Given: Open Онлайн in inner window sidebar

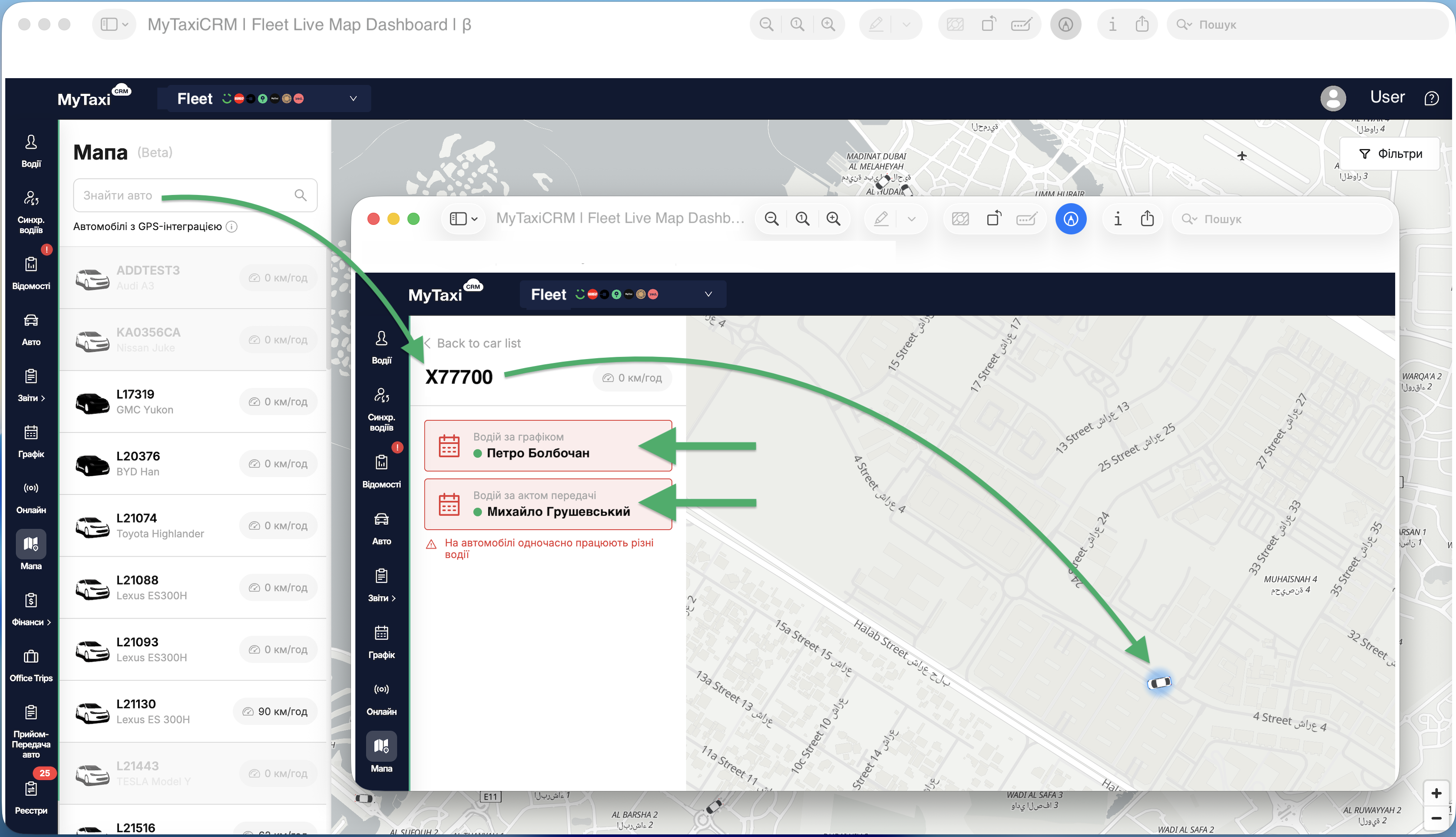Looking at the screenshot, I should tap(381, 699).
